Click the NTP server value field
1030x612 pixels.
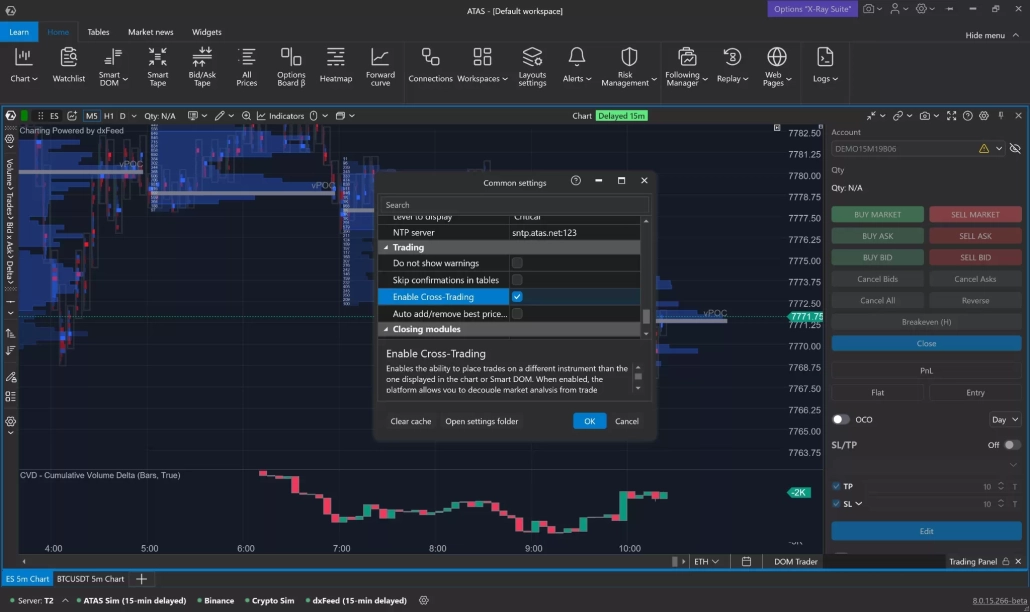point(574,232)
